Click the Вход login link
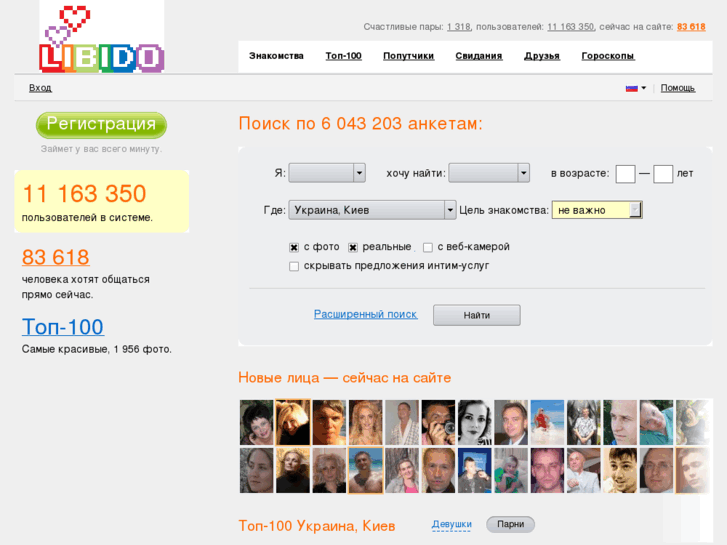This screenshot has height=545, width=727. (40, 88)
